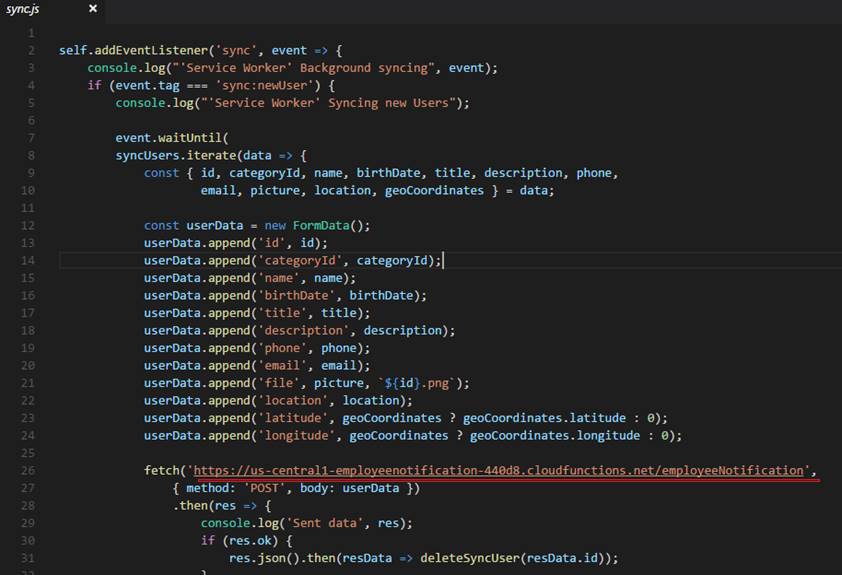842x575 pixels.
Task: Click FormData on line 12
Action: (321, 225)
